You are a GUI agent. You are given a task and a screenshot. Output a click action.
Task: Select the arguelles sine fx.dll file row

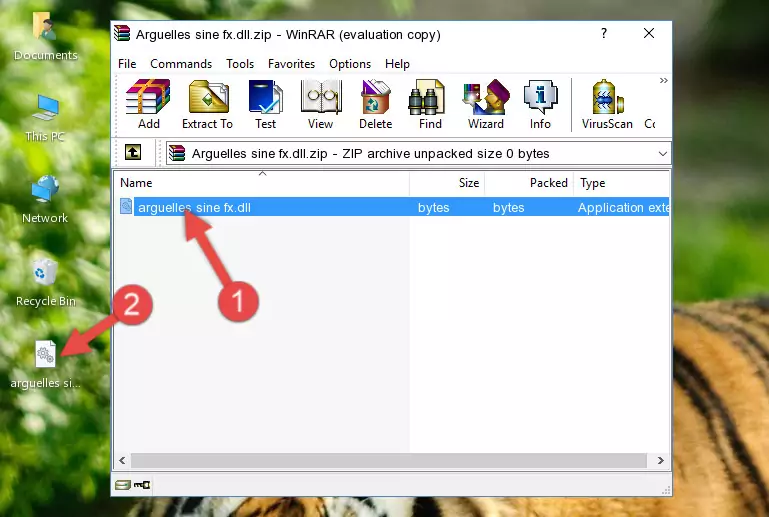[393, 207]
